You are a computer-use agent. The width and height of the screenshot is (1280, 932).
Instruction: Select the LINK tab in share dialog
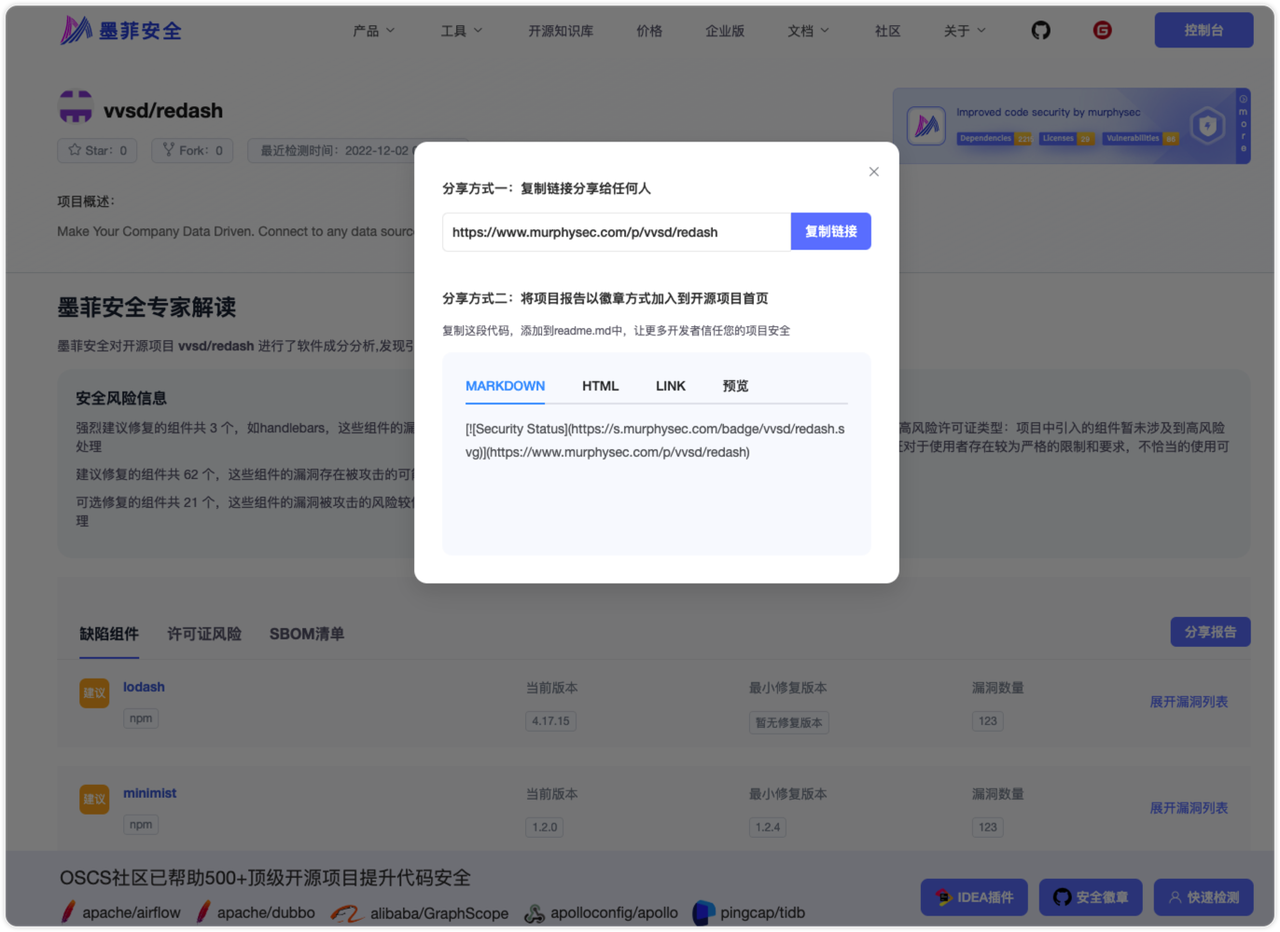671,386
